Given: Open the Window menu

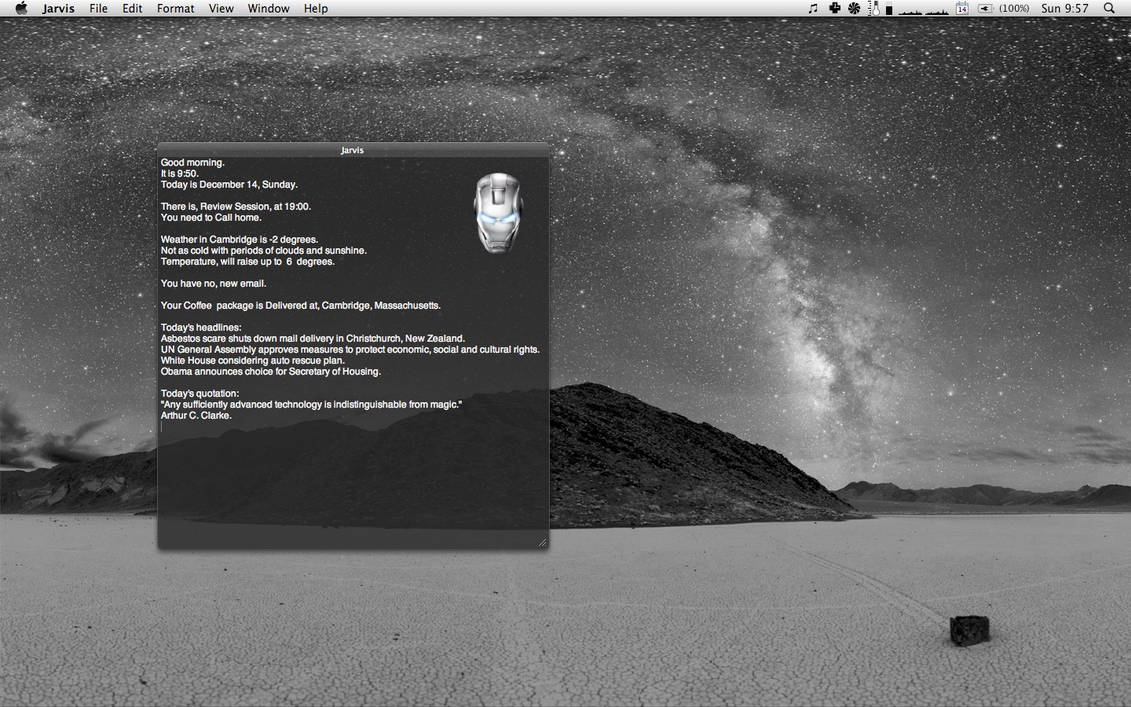Looking at the screenshot, I should tap(268, 8).
